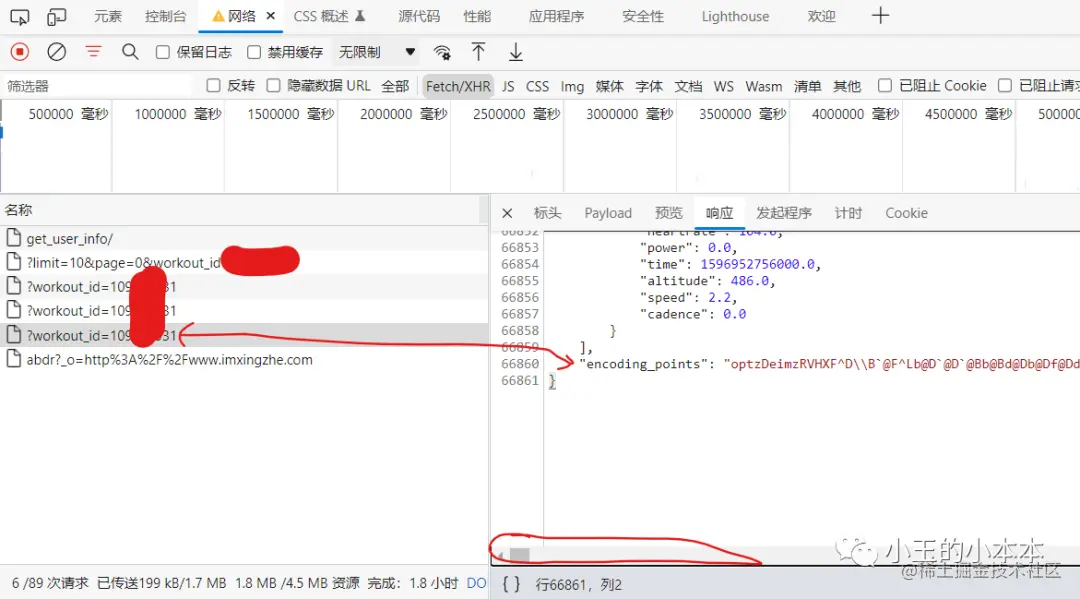Show the 计时 tab
Screen dimensions: 1080x599
848,213
